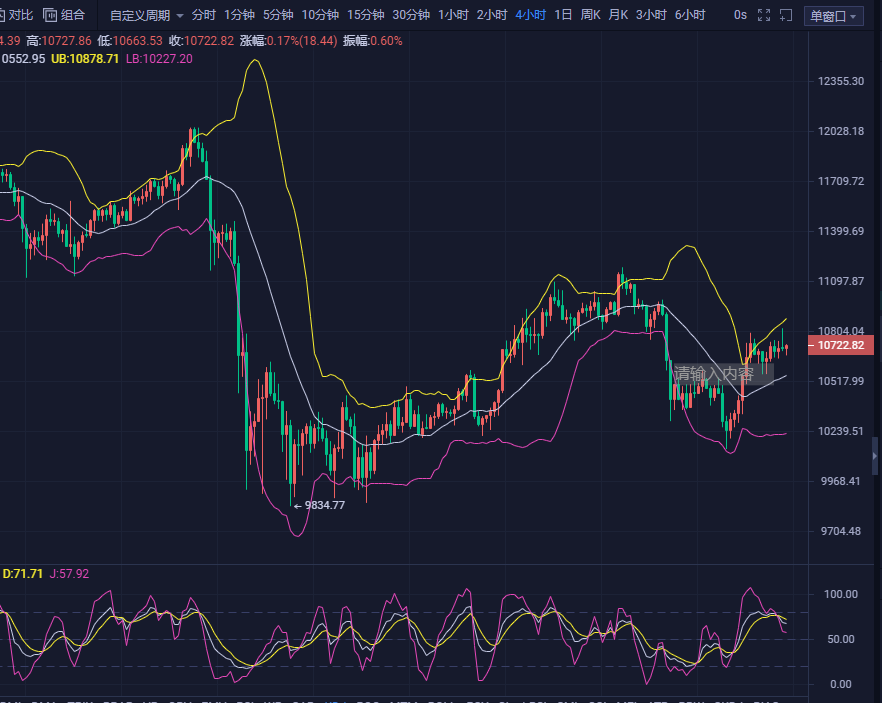The image size is (882, 703).
Task: Open the 对比 compare tool
Action: (x=16, y=15)
